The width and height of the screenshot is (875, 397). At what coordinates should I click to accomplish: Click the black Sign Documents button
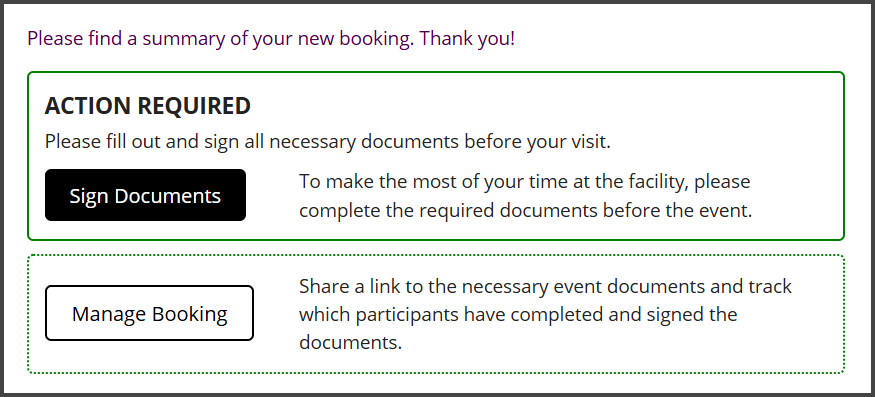[x=145, y=195]
